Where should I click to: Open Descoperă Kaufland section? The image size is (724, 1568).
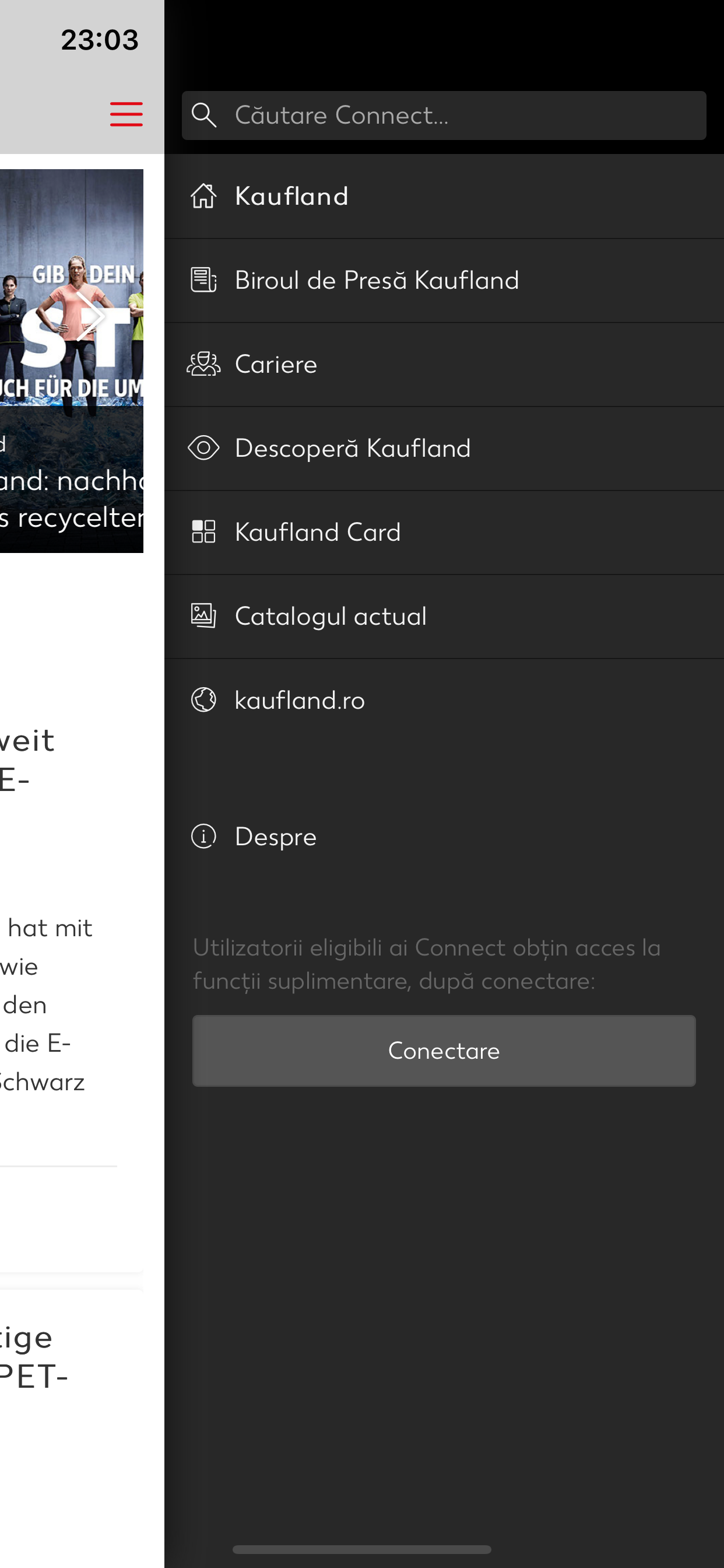coord(444,448)
